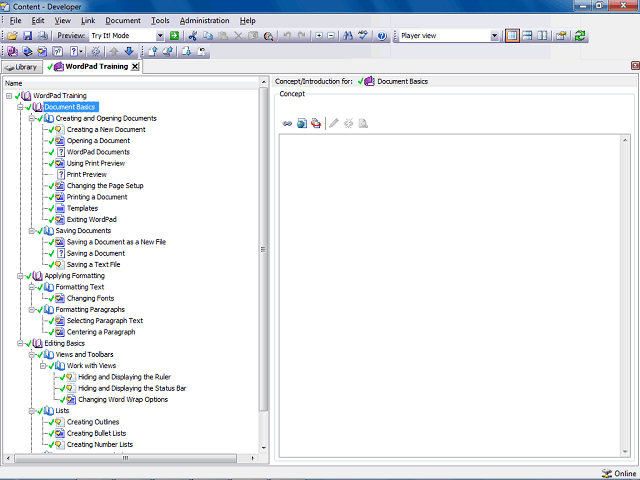Collapse the WordPad Training root node

click(x=9, y=96)
